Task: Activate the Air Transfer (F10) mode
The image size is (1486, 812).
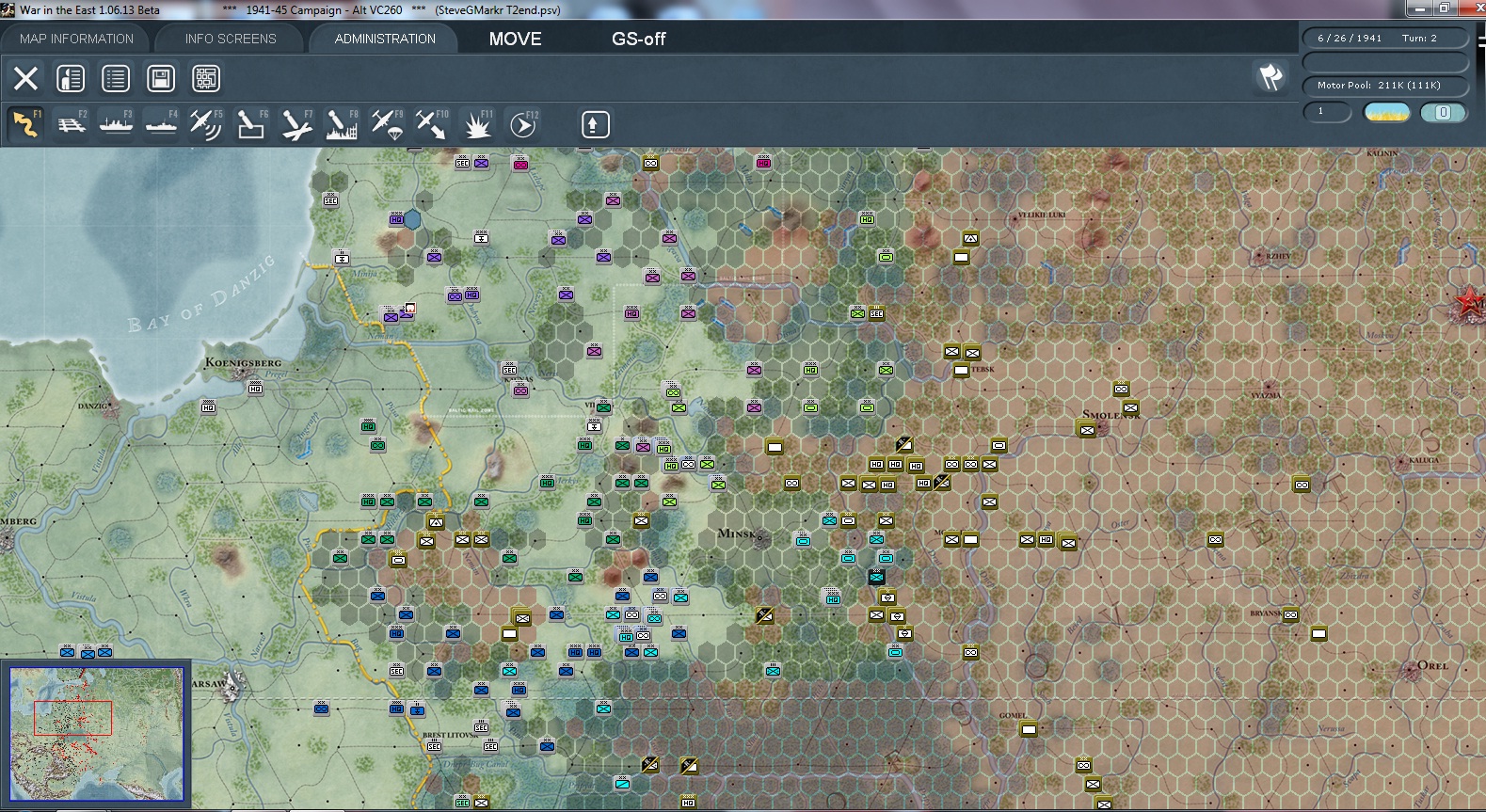Action: coord(432,124)
